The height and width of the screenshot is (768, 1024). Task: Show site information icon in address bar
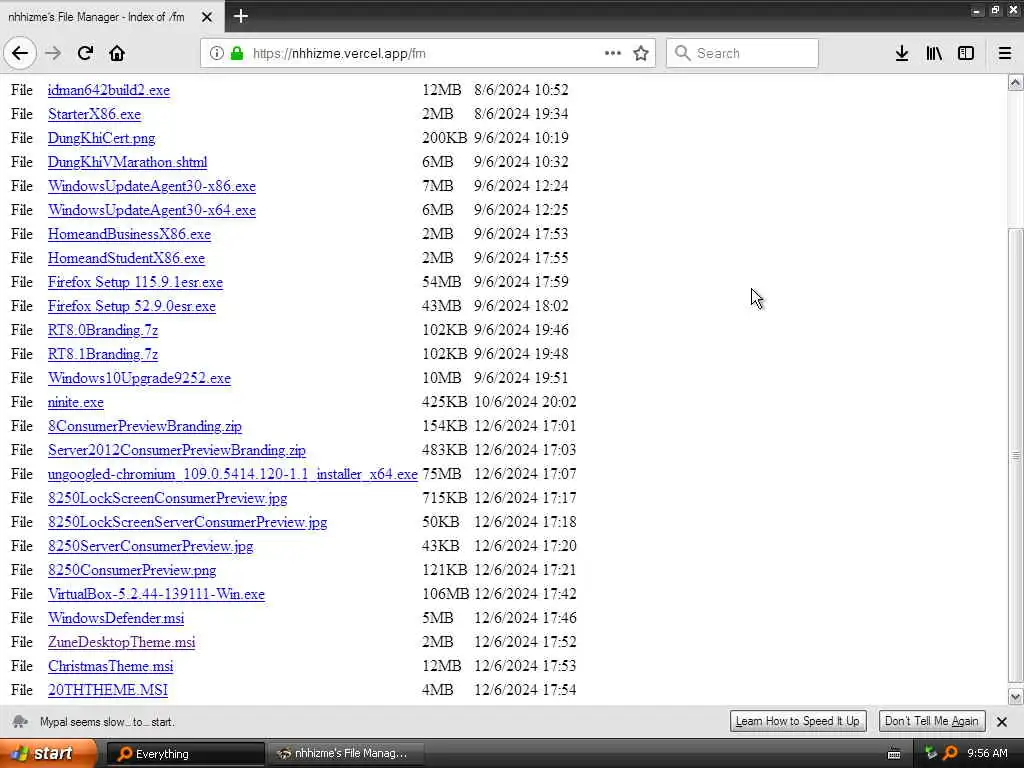[216, 53]
